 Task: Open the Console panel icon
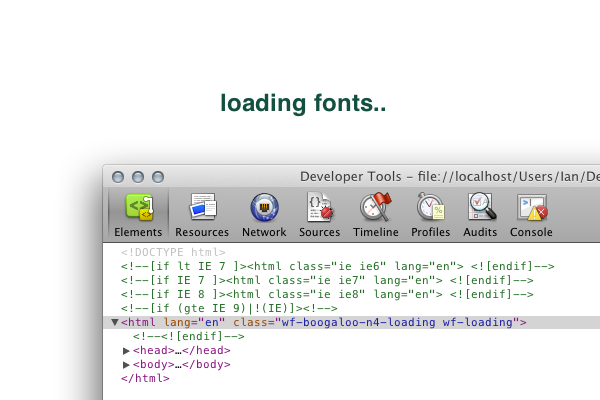(x=532, y=207)
